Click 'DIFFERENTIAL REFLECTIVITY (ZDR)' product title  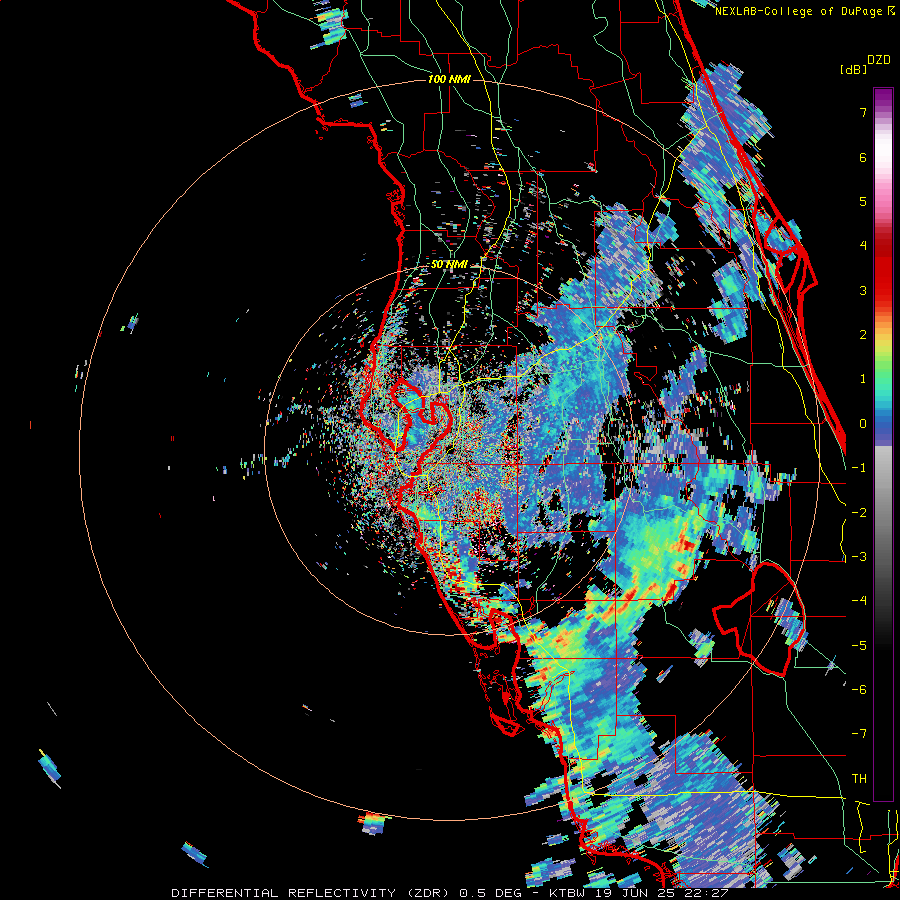pos(312,893)
